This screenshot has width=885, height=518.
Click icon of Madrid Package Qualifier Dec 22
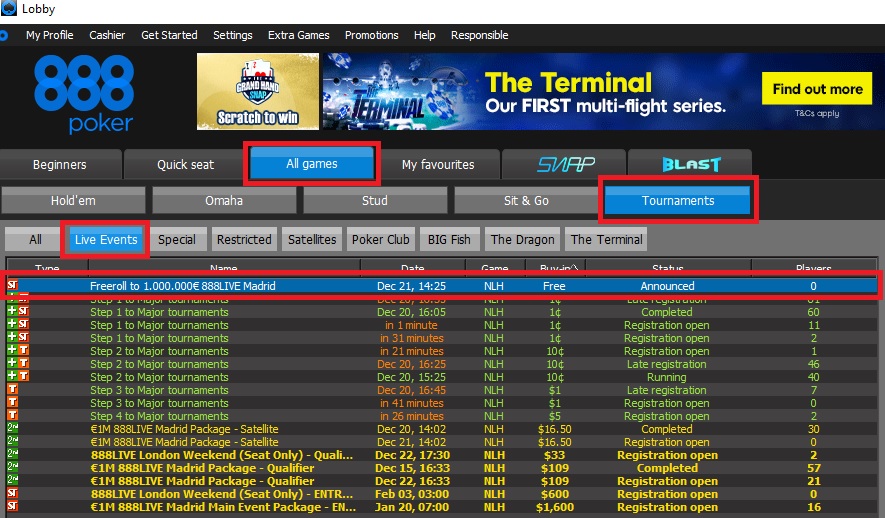click(12, 480)
